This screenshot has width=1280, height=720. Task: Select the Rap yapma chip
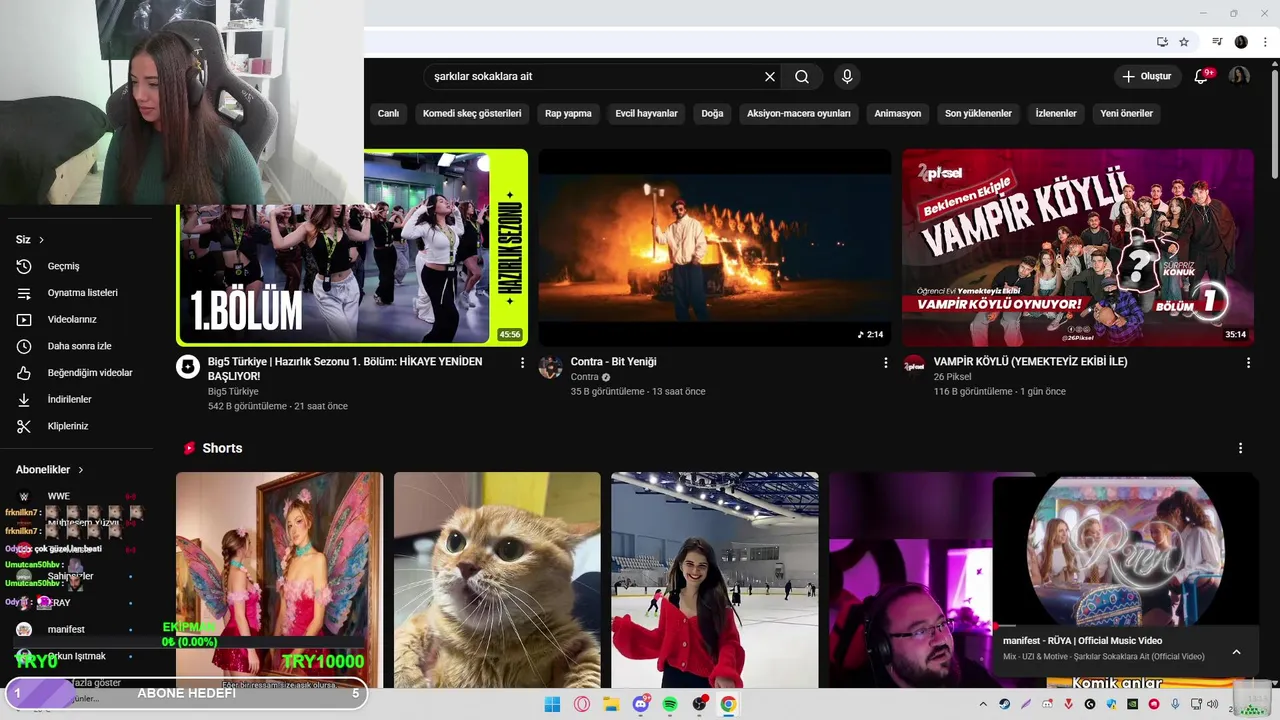click(568, 114)
